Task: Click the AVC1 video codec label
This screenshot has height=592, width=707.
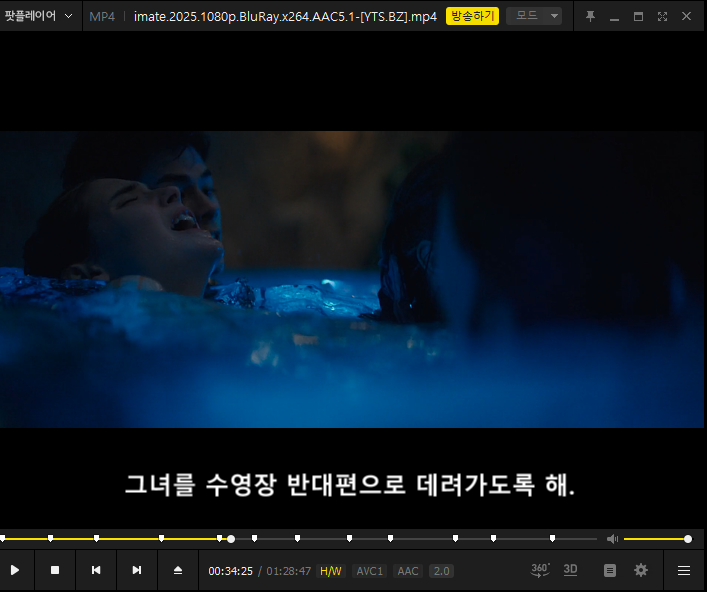Action: point(370,571)
